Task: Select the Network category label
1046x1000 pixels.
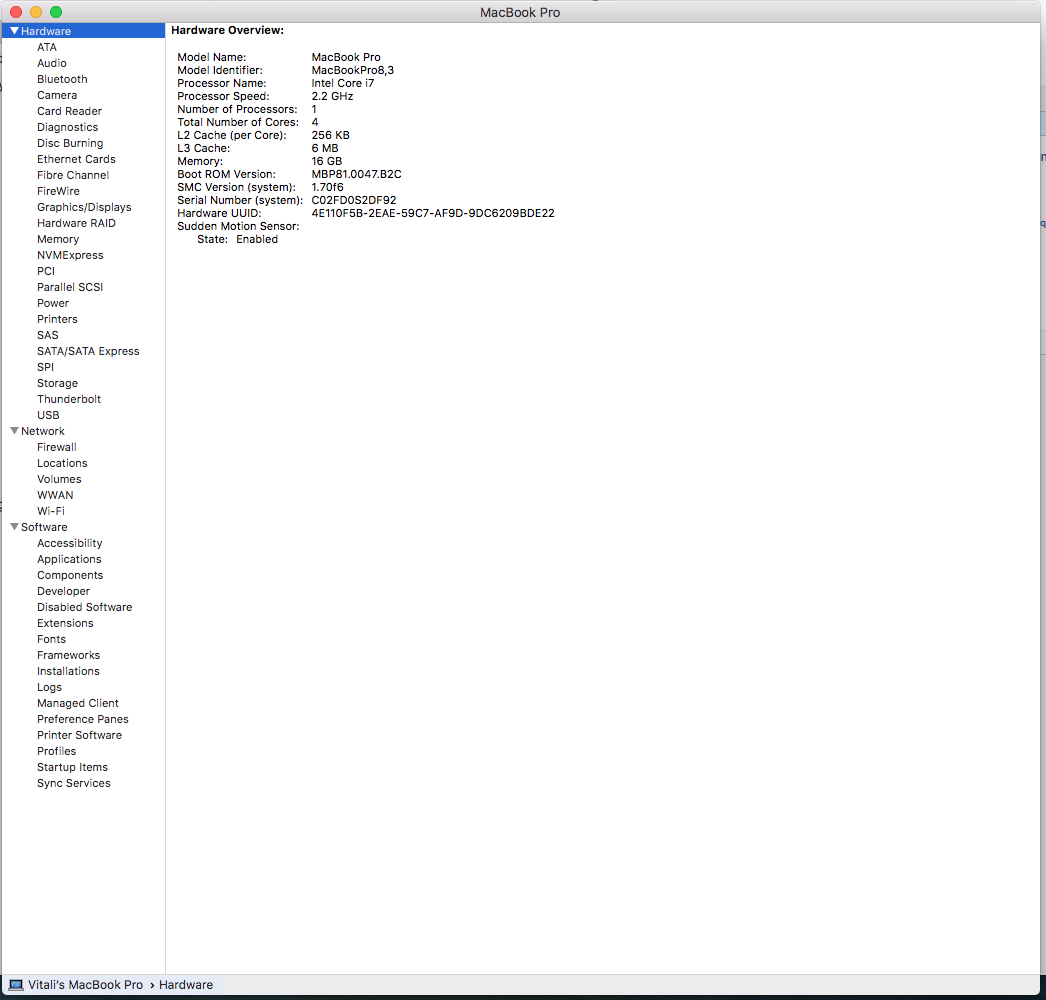Action: tap(43, 431)
